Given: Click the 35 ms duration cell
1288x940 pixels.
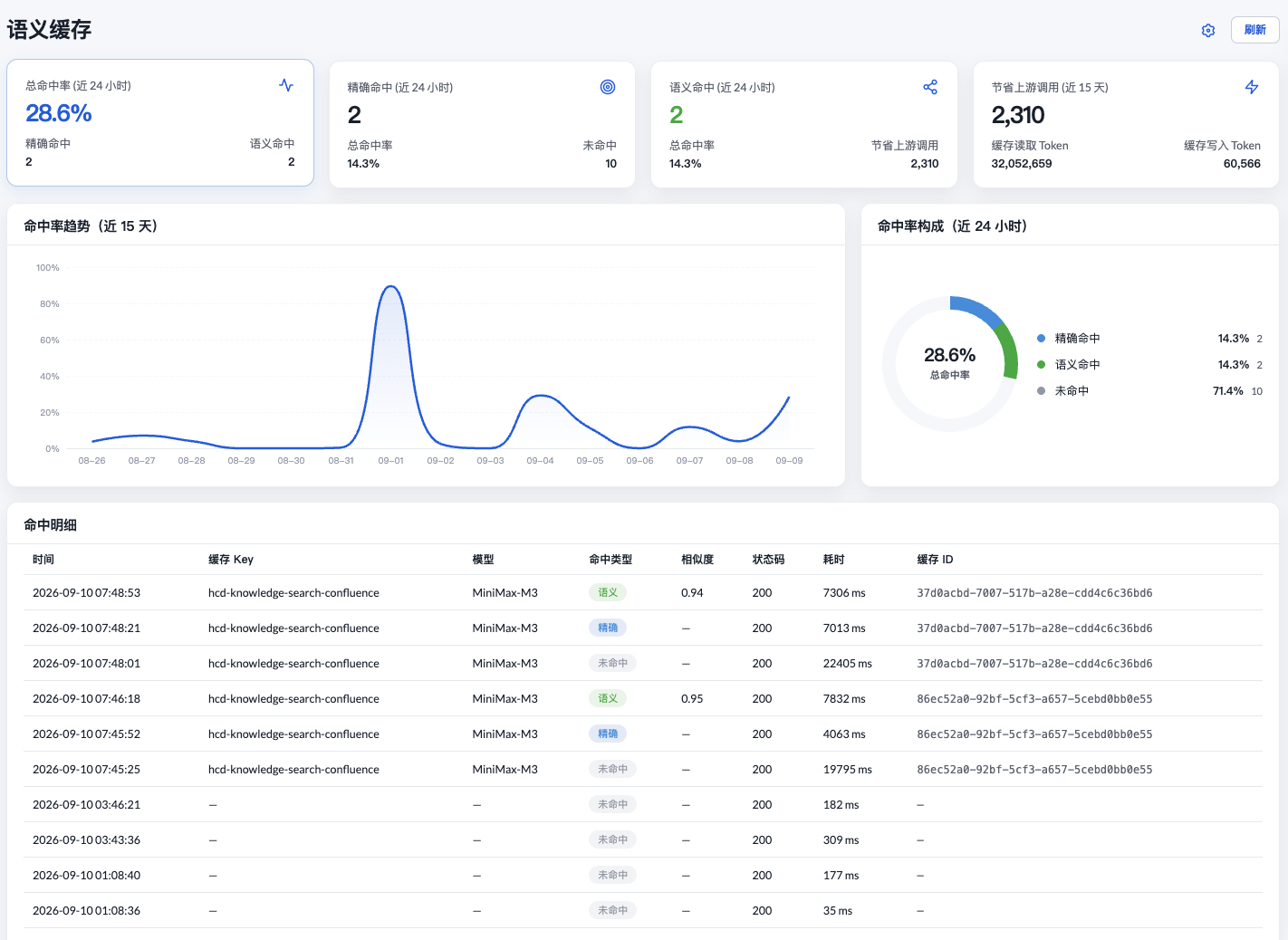Looking at the screenshot, I should click(x=837, y=911).
